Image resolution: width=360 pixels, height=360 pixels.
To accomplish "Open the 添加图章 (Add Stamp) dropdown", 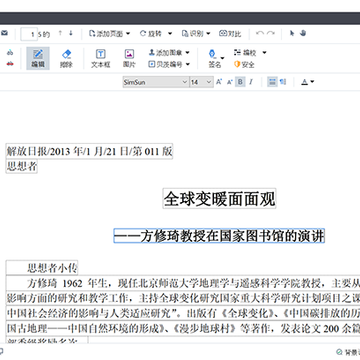I will (x=169, y=53).
